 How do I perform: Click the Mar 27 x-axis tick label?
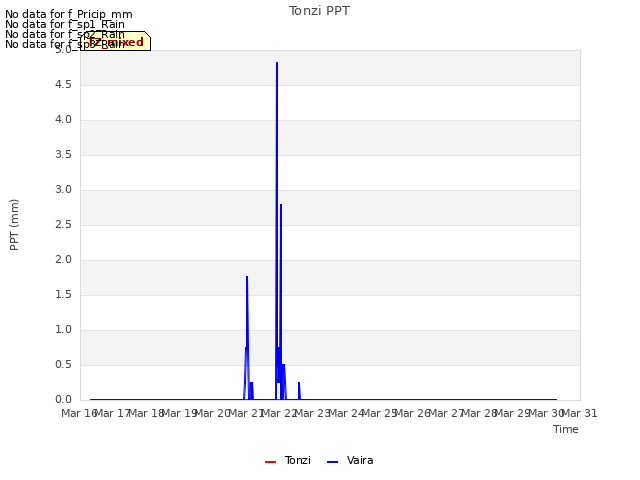pos(446,413)
